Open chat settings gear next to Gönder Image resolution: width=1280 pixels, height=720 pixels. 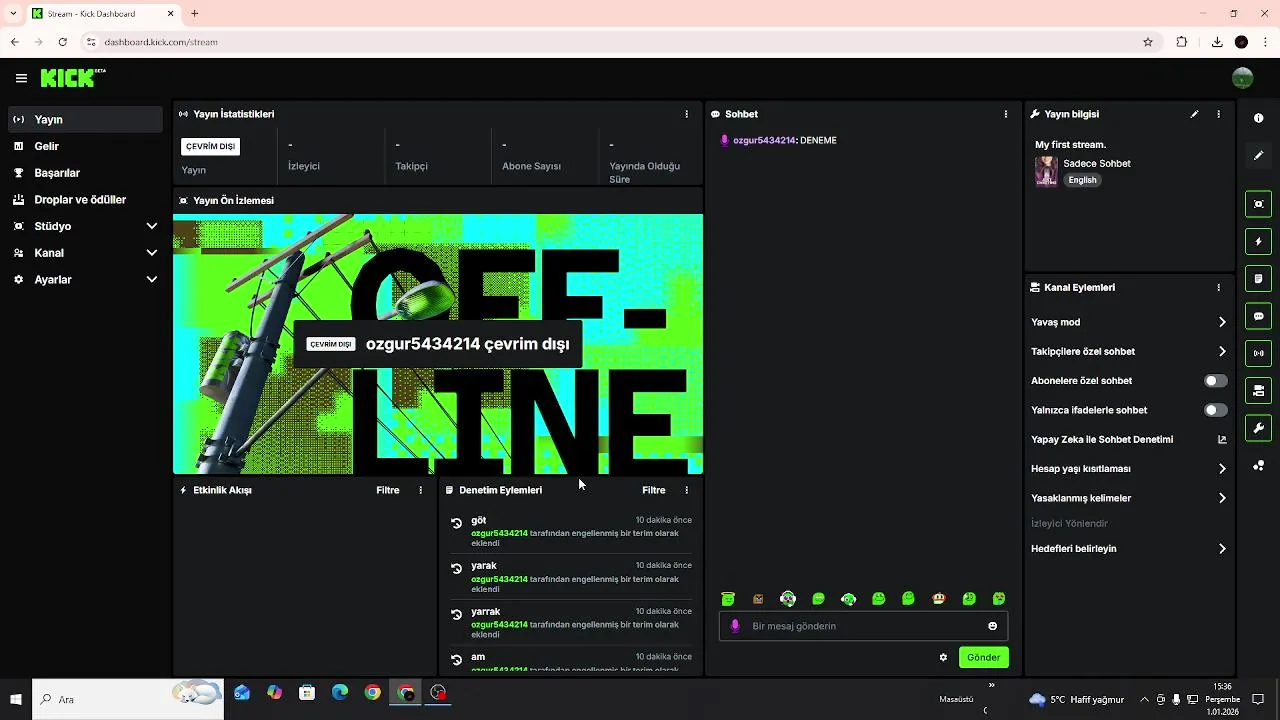click(x=943, y=657)
